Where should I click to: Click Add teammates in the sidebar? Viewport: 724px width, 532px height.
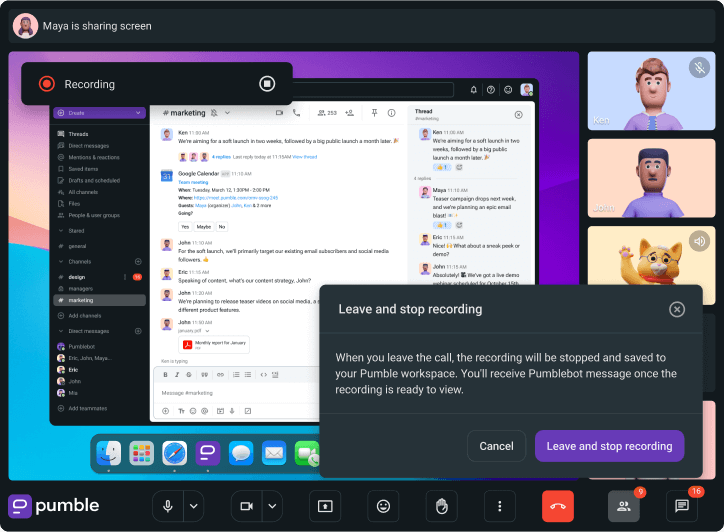click(x=88, y=408)
